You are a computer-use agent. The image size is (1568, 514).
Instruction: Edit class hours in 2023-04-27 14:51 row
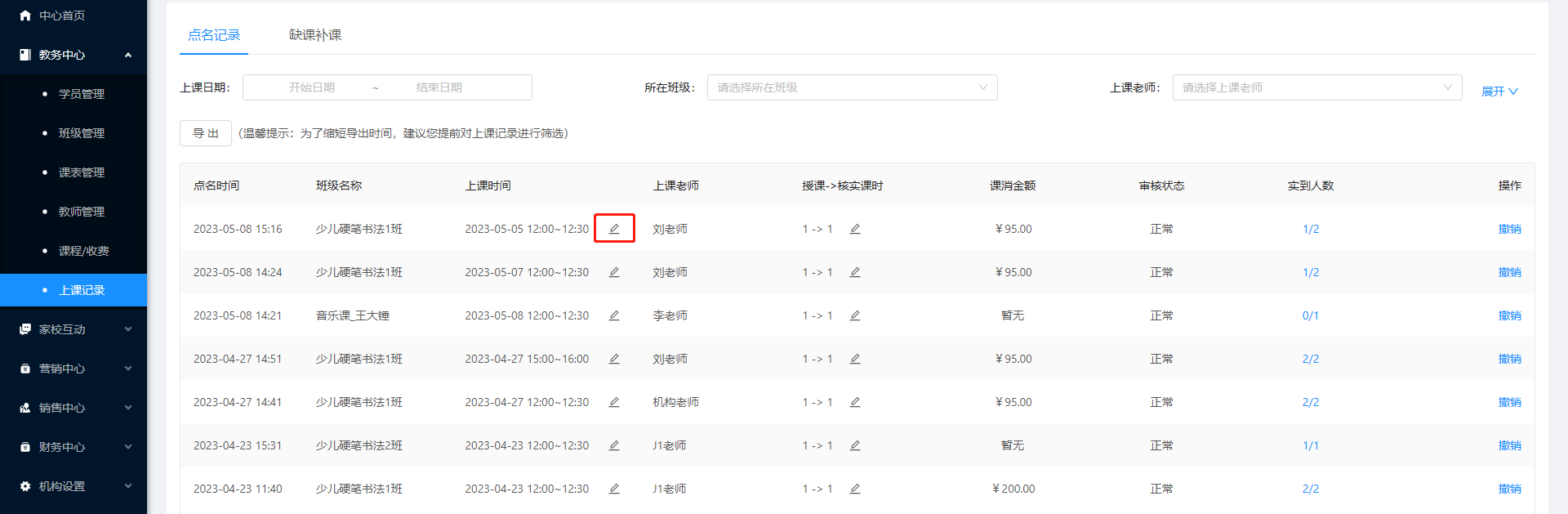click(x=855, y=359)
